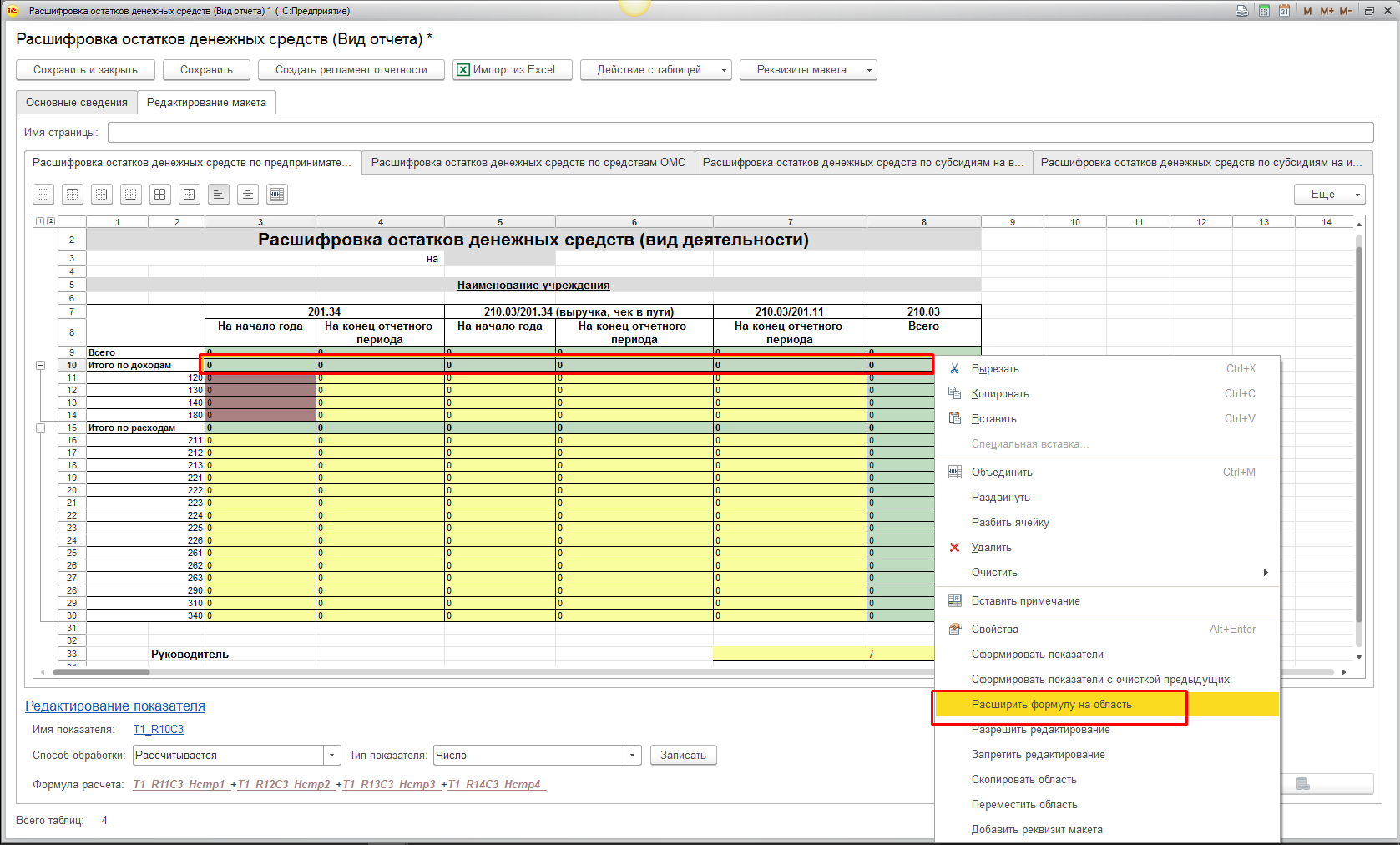The width and height of the screenshot is (1400, 845).
Task: Toggle center text alignment button
Action: [248, 195]
